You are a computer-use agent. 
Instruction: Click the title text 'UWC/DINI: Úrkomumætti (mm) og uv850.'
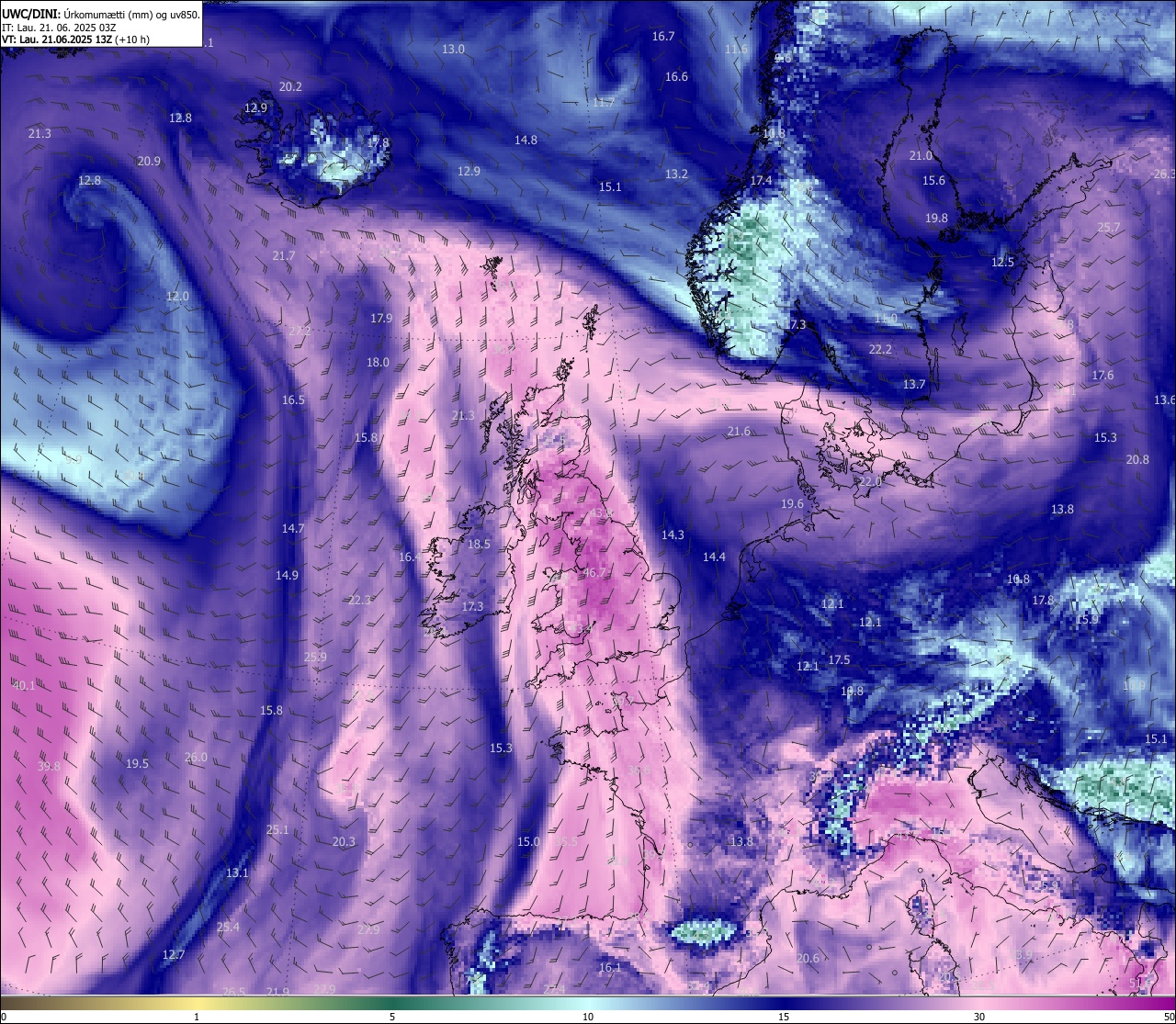point(101,15)
